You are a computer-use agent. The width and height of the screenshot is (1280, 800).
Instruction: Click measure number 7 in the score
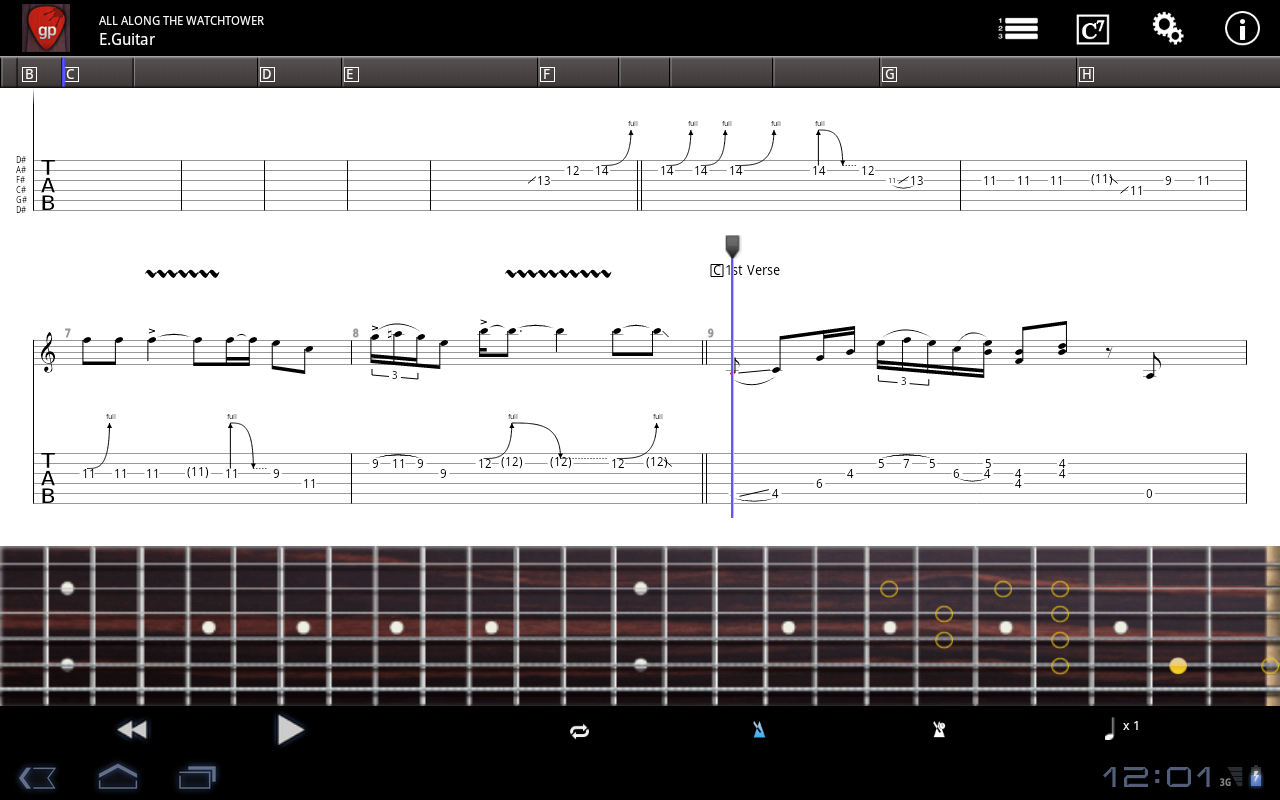pyautogui.click(x=68, y=333)
